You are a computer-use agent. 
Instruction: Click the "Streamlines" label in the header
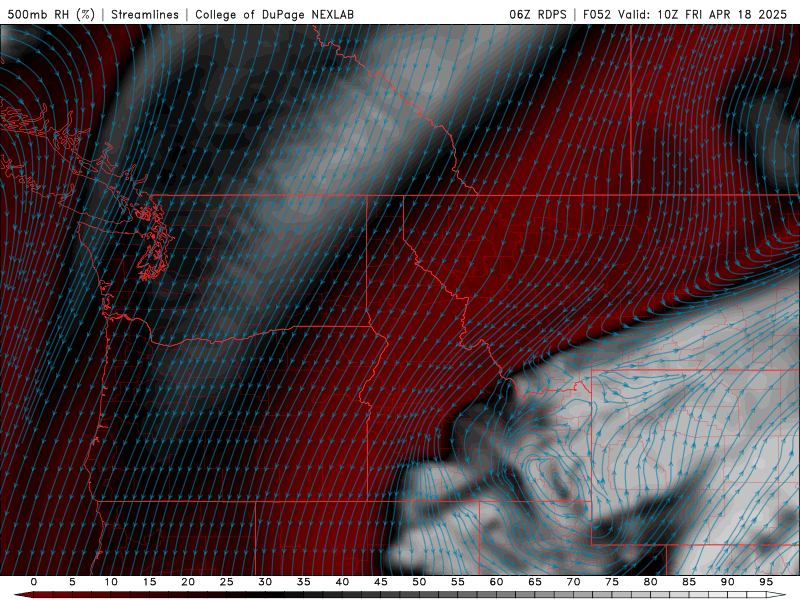(x=145, y=14)
